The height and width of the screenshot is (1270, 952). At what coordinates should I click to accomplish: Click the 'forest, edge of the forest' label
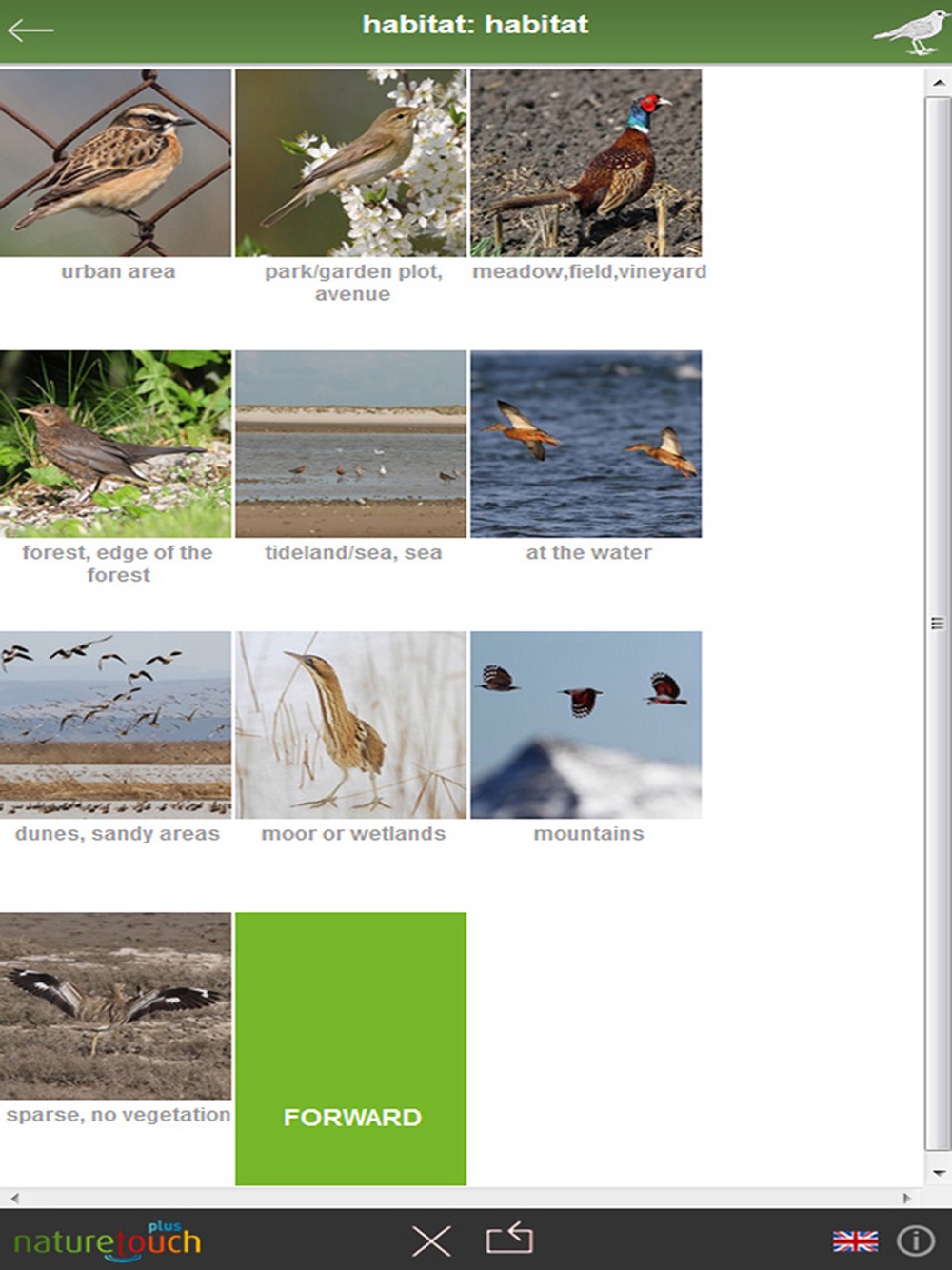pos(117,564)
